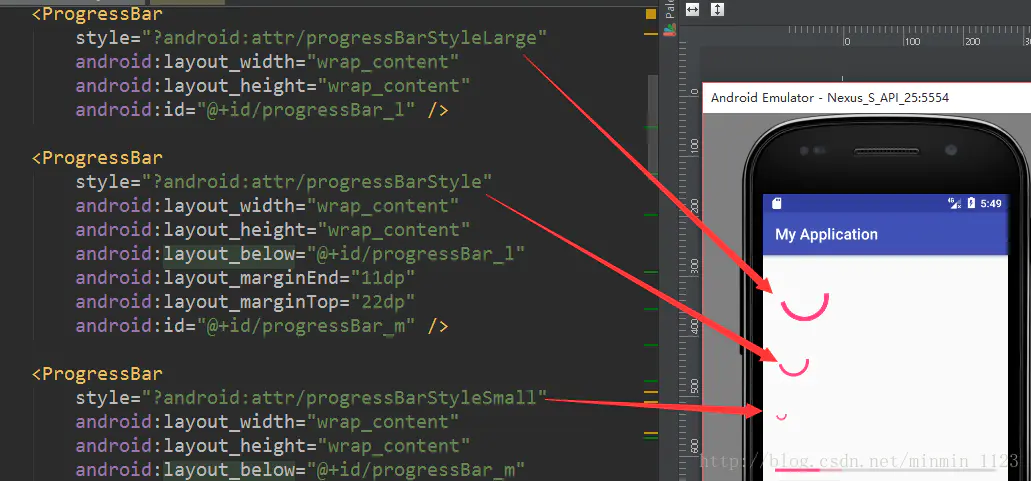
Task: Click the progressBarStyleSmall style line
Action: pos(311,398)
